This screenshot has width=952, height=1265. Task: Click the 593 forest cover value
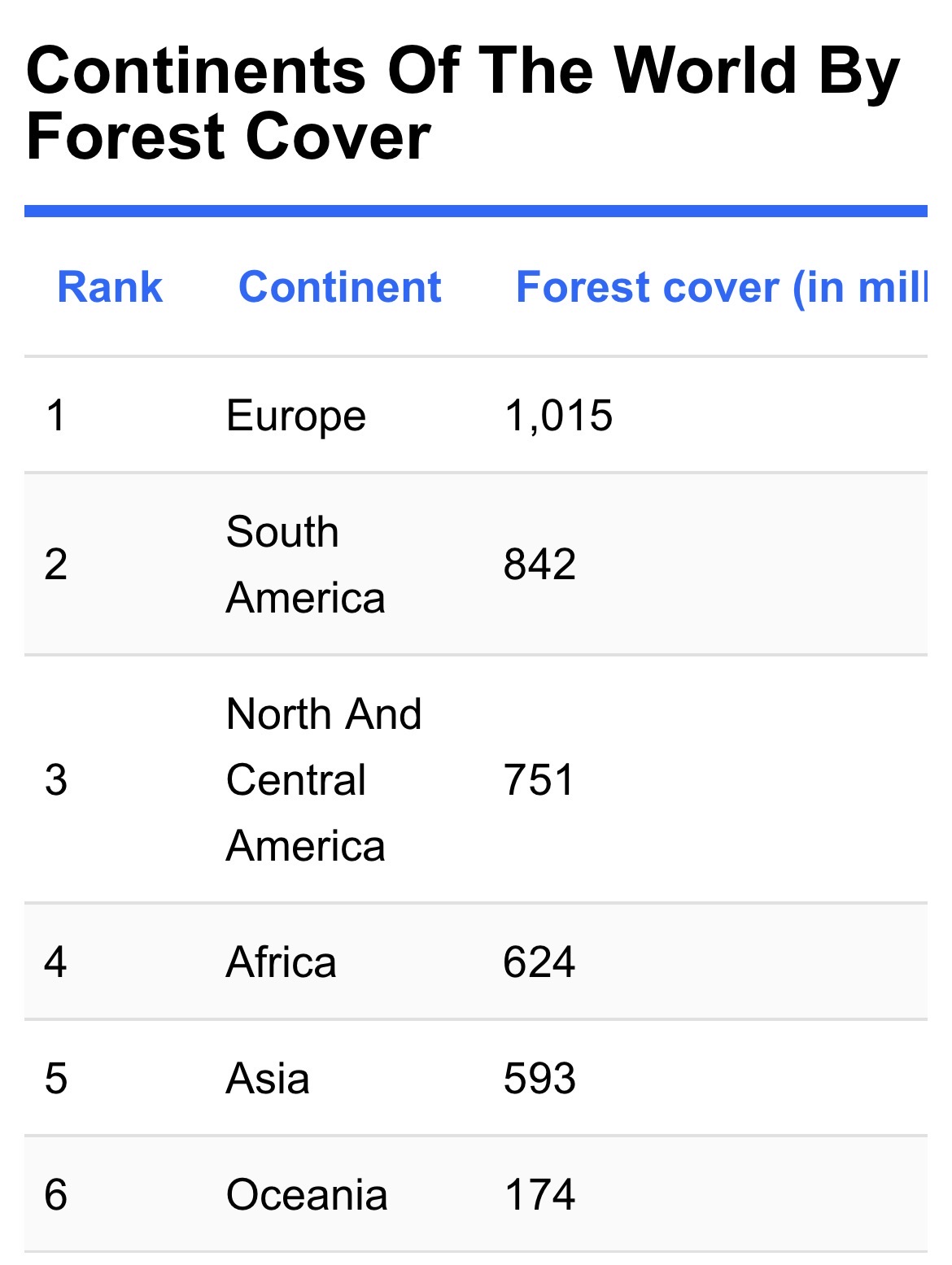539,1079
